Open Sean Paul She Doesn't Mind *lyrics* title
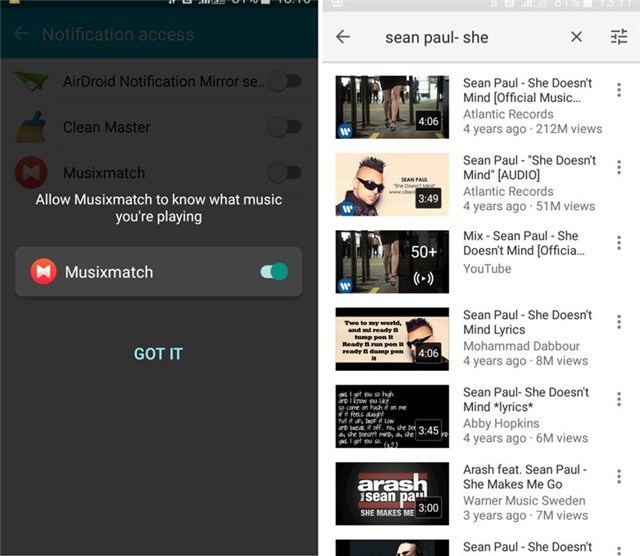Screen dimensions: 640x556 click(x=528, y=400)
